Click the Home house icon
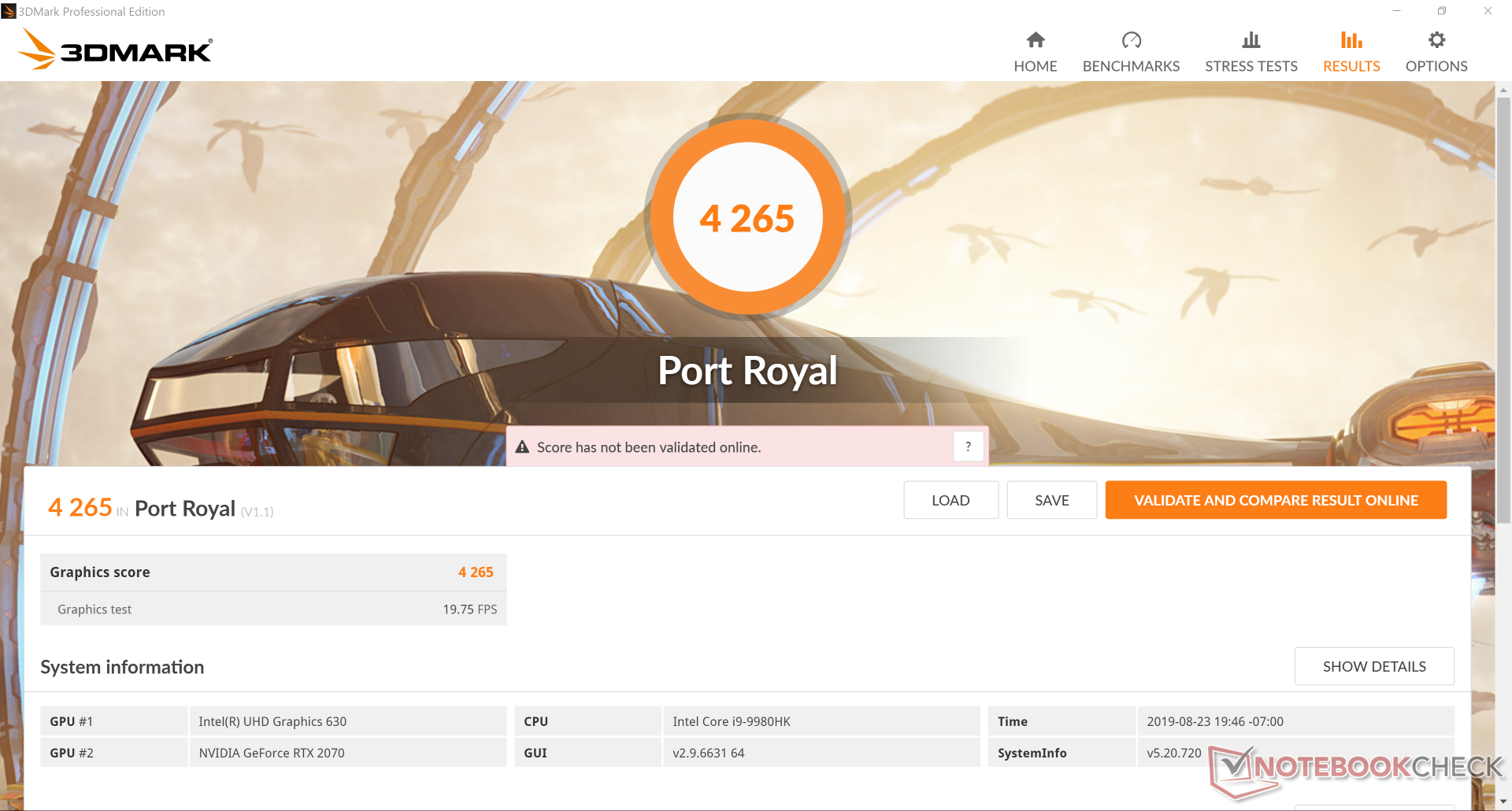This screenshot has width=1512, height=811. (x=1036, y=40)
